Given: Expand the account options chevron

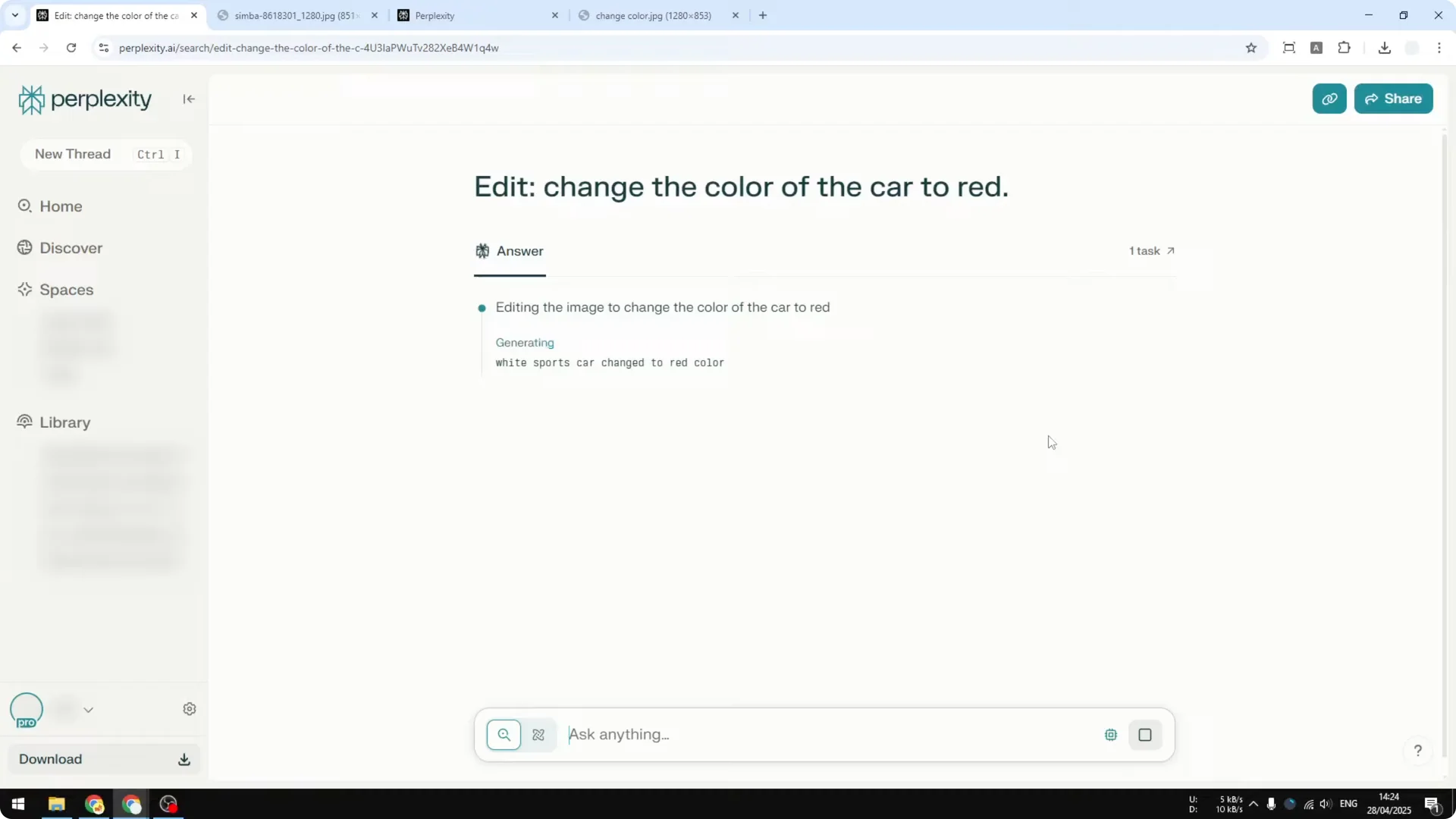Looking at the screenshot, I should tap(89, 708).
